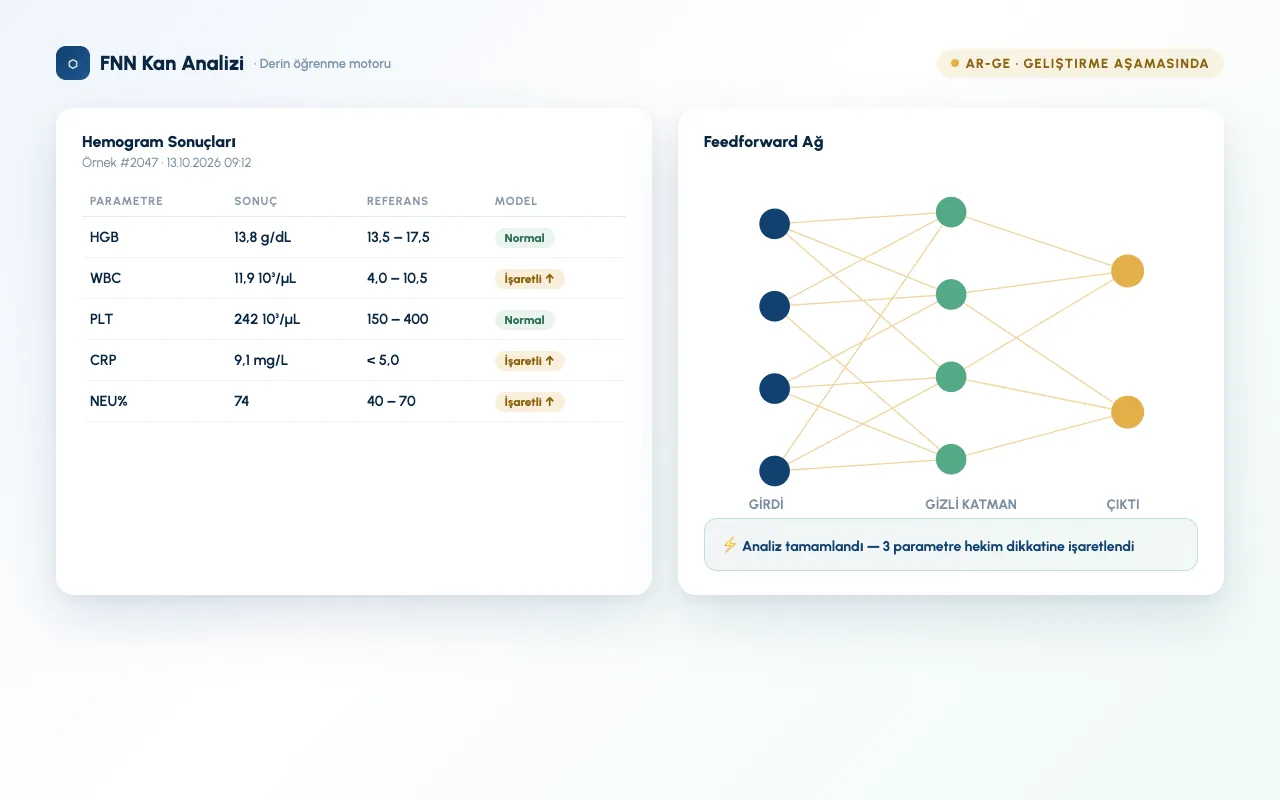
Task: Select the PLT row result value
Action: coord(267,320)
